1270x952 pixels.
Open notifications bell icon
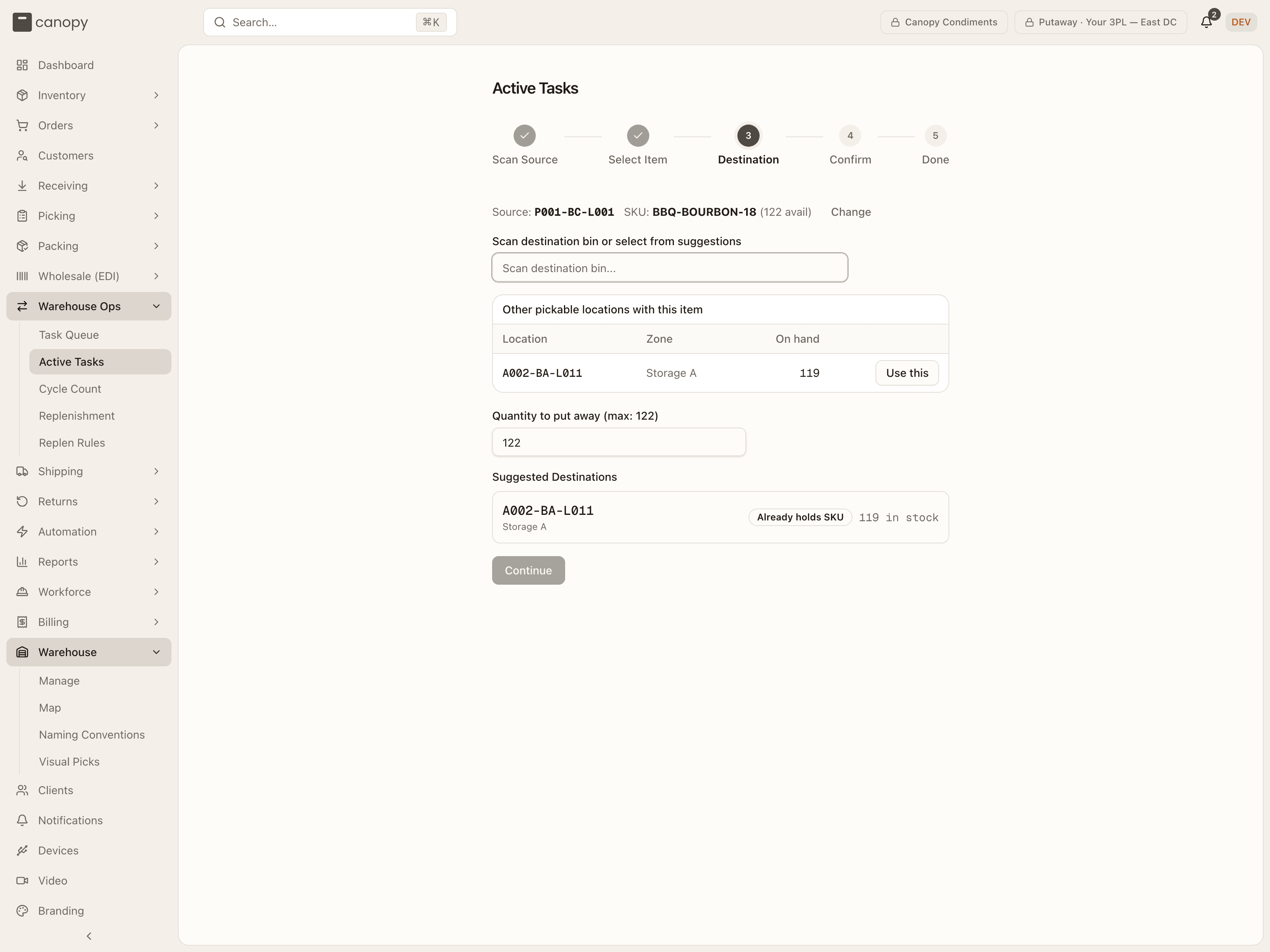(1206, 22)
